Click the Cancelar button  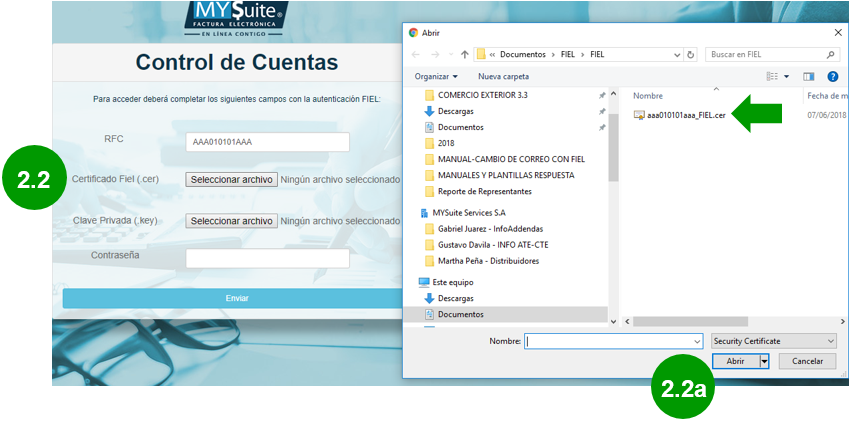click(807, 361)
